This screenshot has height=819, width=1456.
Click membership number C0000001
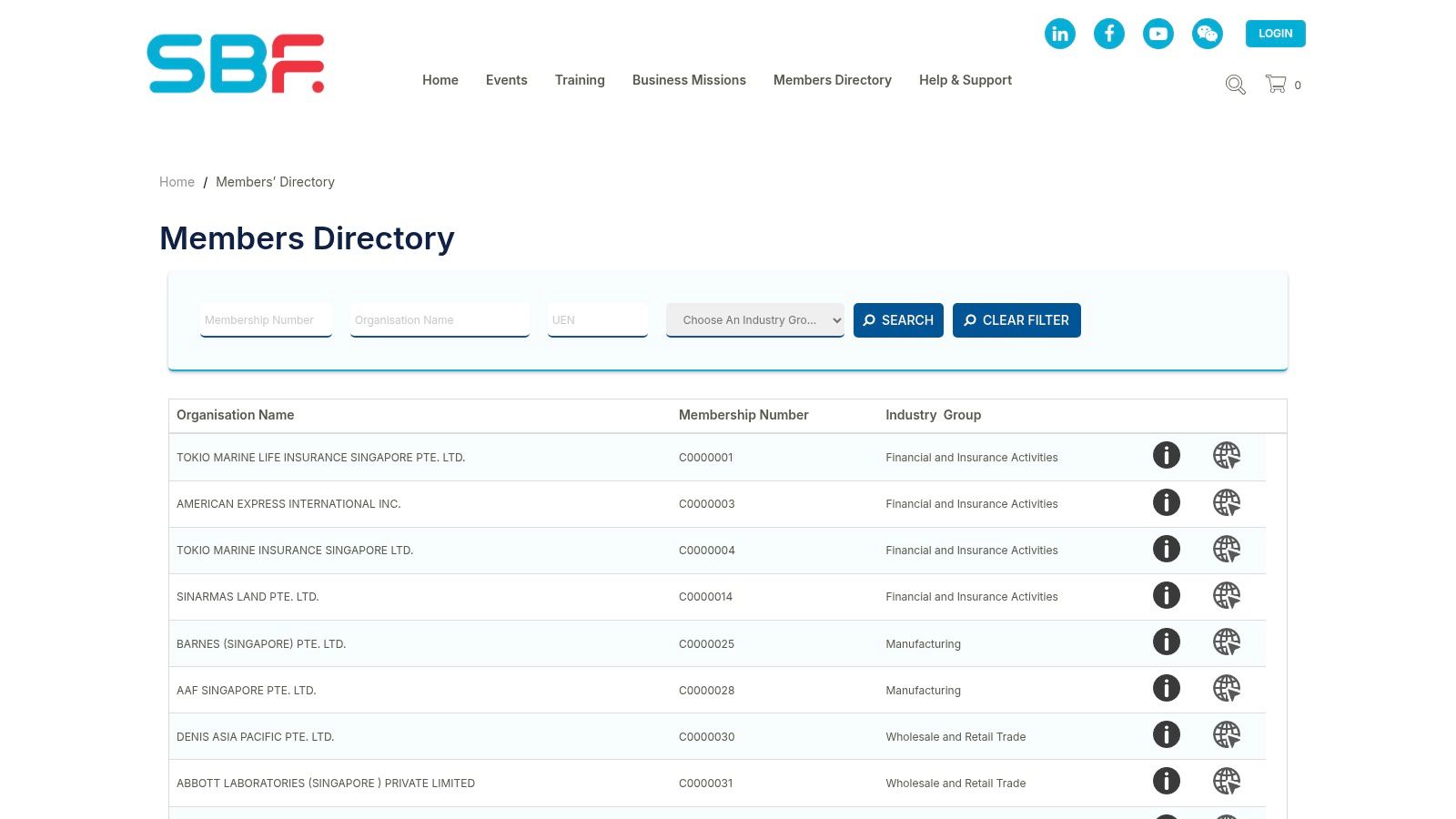click(706, 458)
